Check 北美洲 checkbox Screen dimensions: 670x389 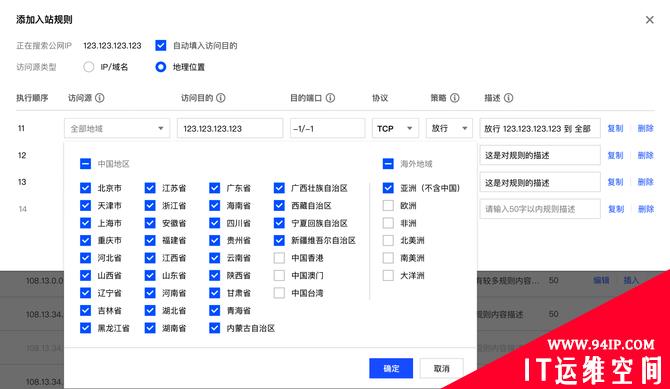pos(388,241)
